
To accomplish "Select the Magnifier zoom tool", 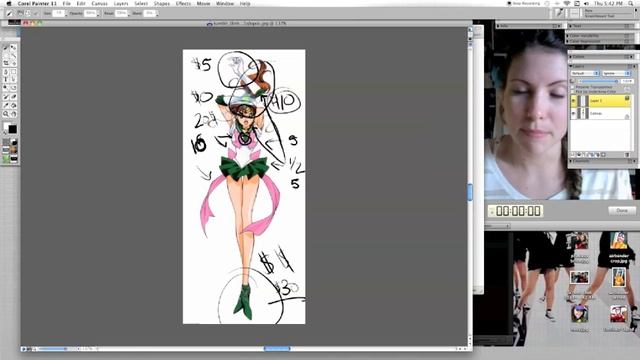I will coord(6,114).
